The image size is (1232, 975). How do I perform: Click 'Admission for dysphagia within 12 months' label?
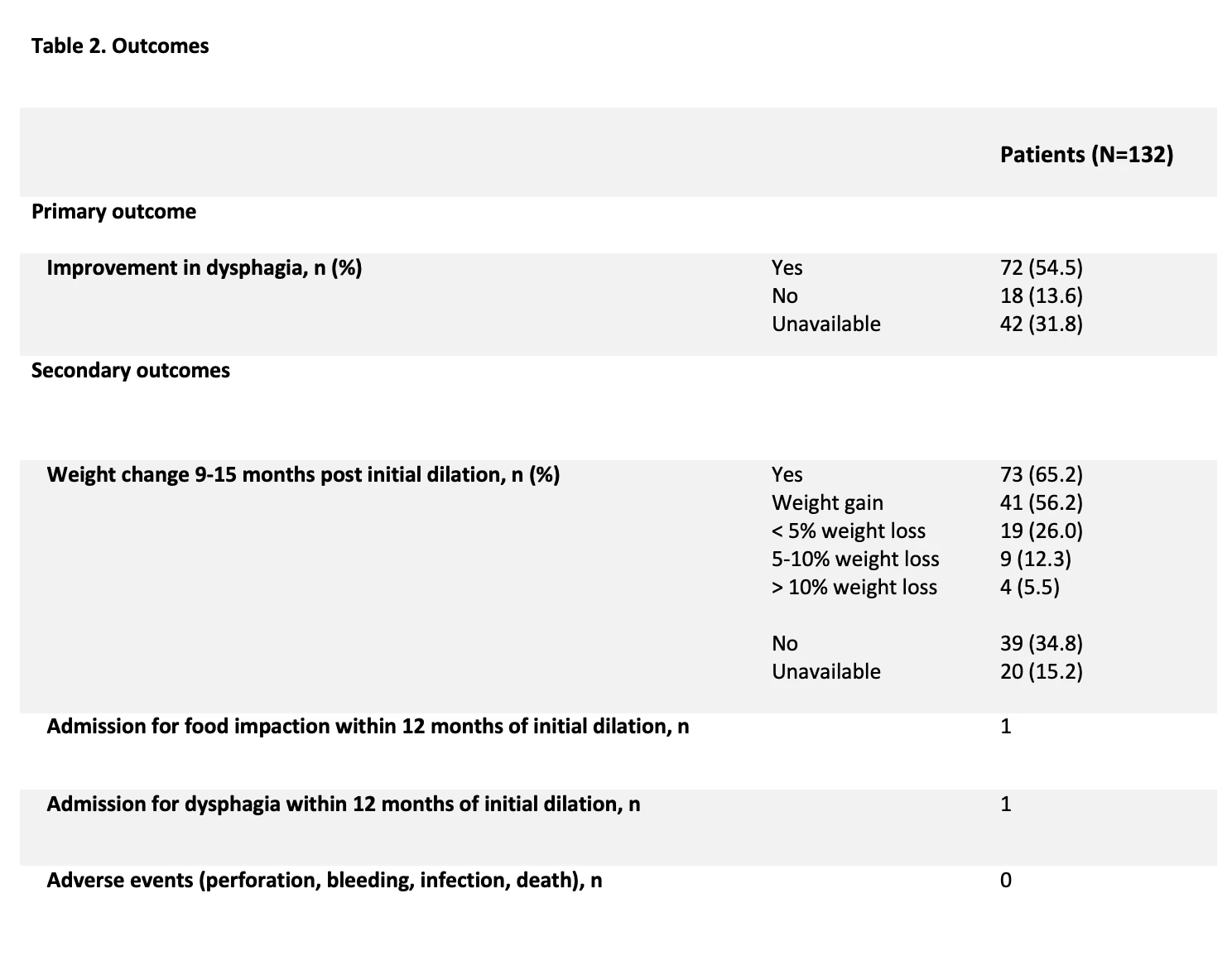point(343,804)
